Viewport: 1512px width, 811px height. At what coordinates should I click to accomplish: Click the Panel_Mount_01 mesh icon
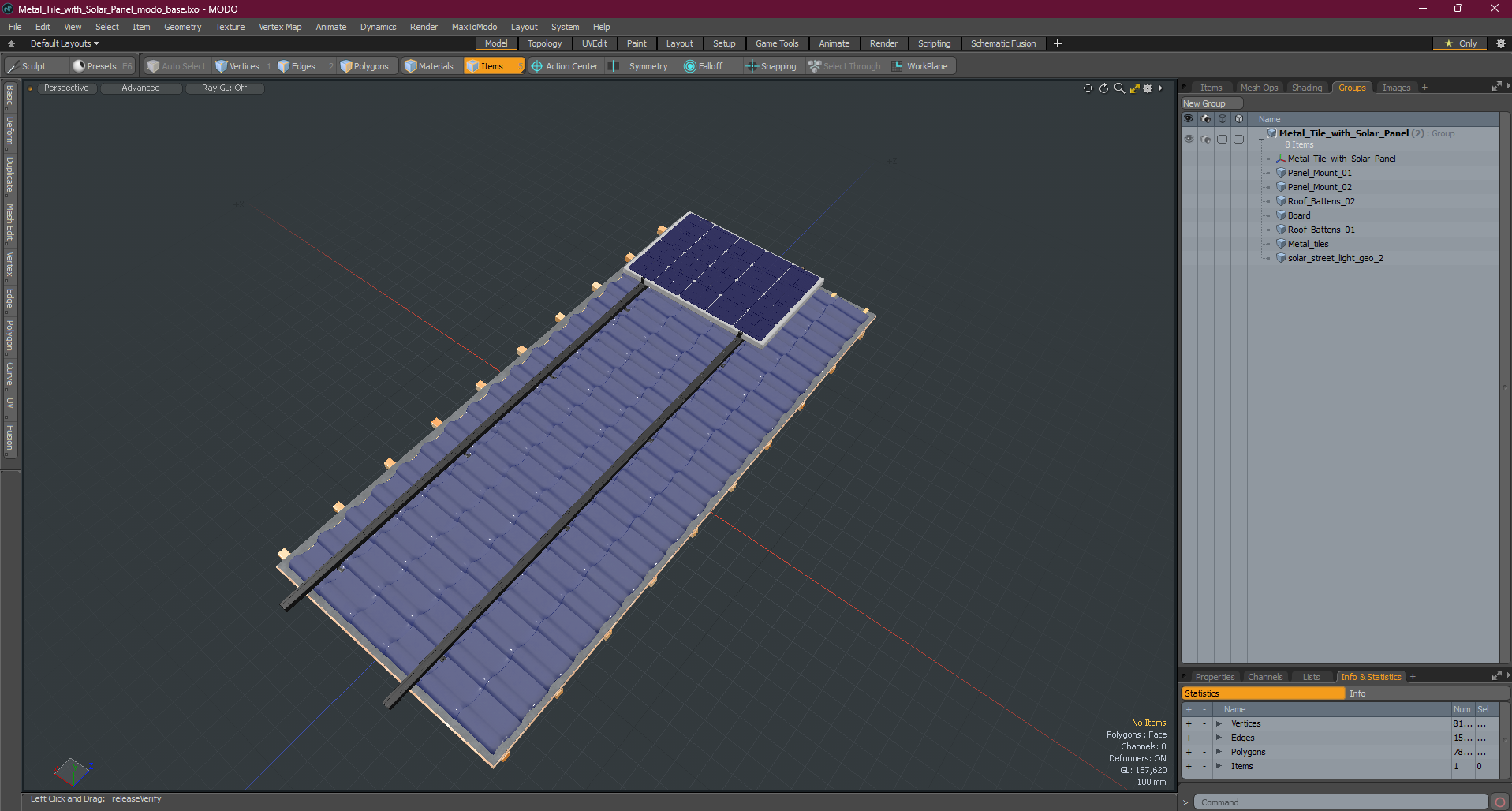[x=1282, y=173]
